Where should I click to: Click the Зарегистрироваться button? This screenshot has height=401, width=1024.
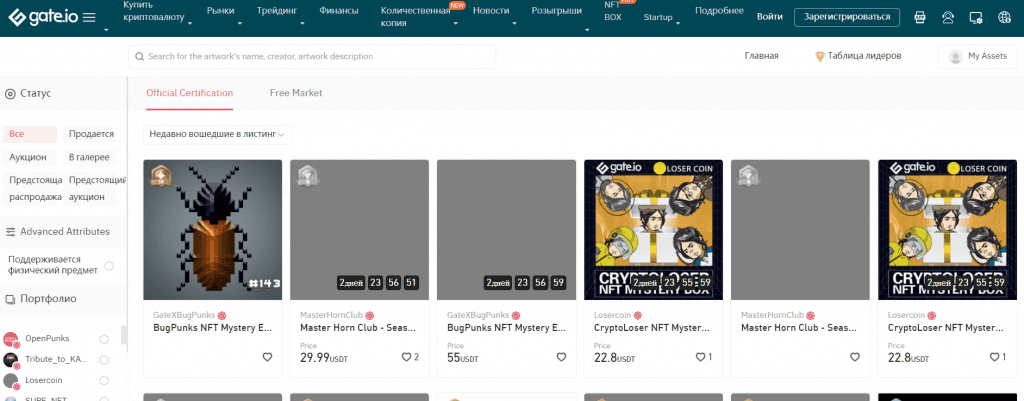pyautogui.click(x=846, y=17)
